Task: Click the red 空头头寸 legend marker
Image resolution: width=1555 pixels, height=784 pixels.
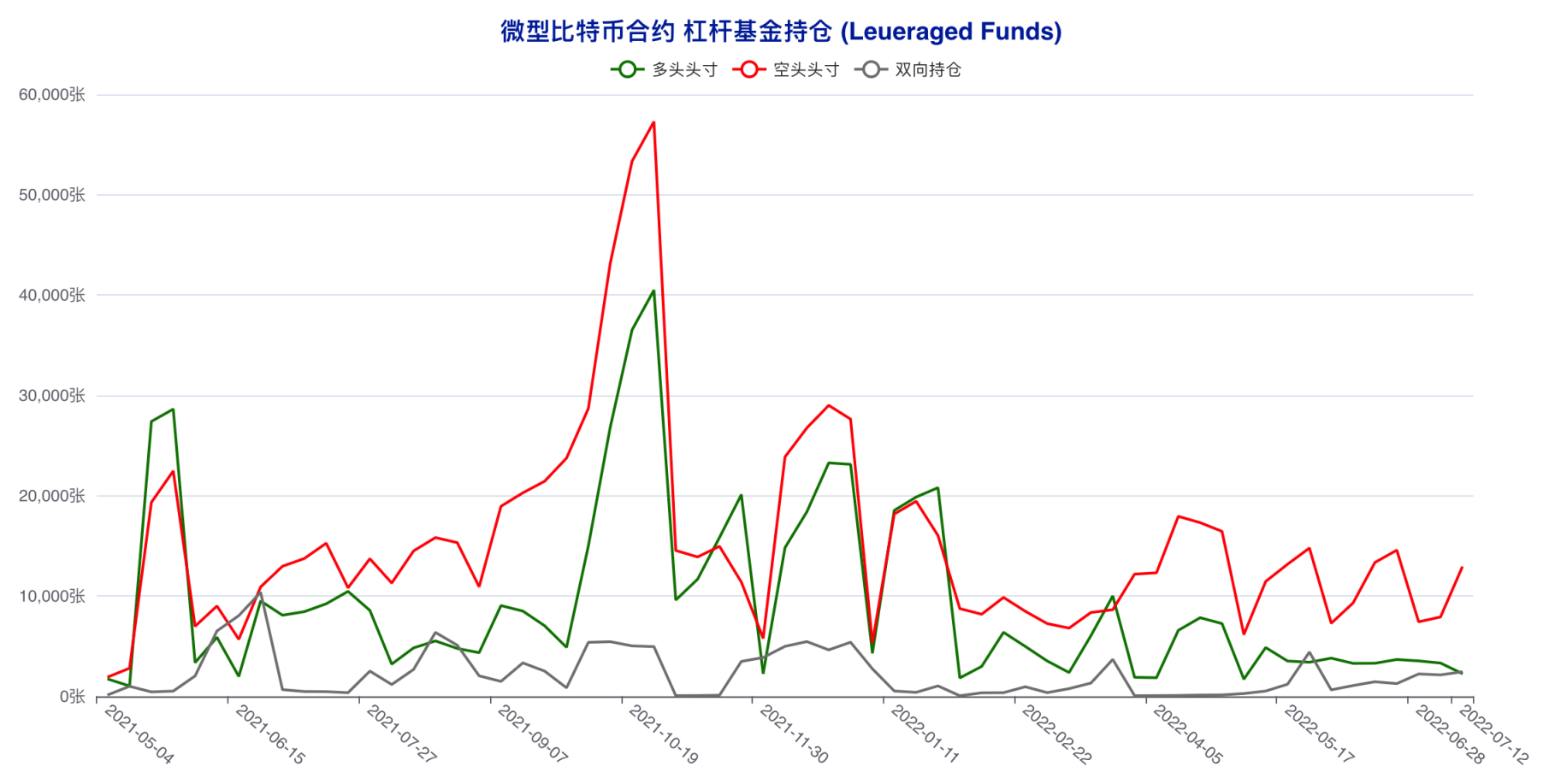Action: pos(748,70)
